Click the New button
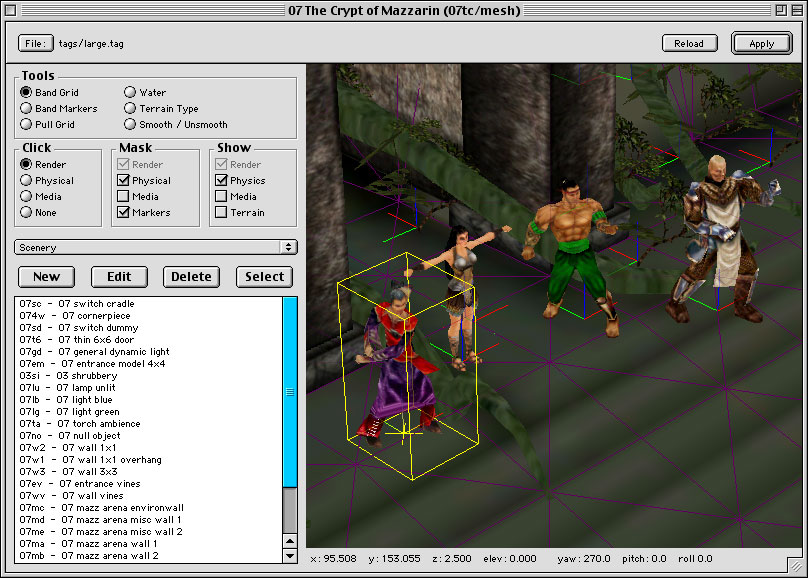This screenshot has width=808, height=578. 46,277
